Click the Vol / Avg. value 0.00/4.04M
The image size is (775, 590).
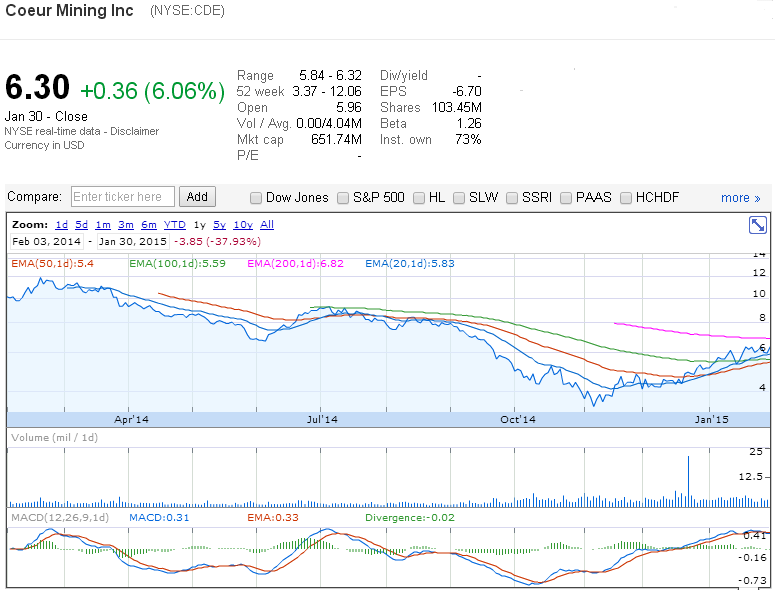[329, 124]
